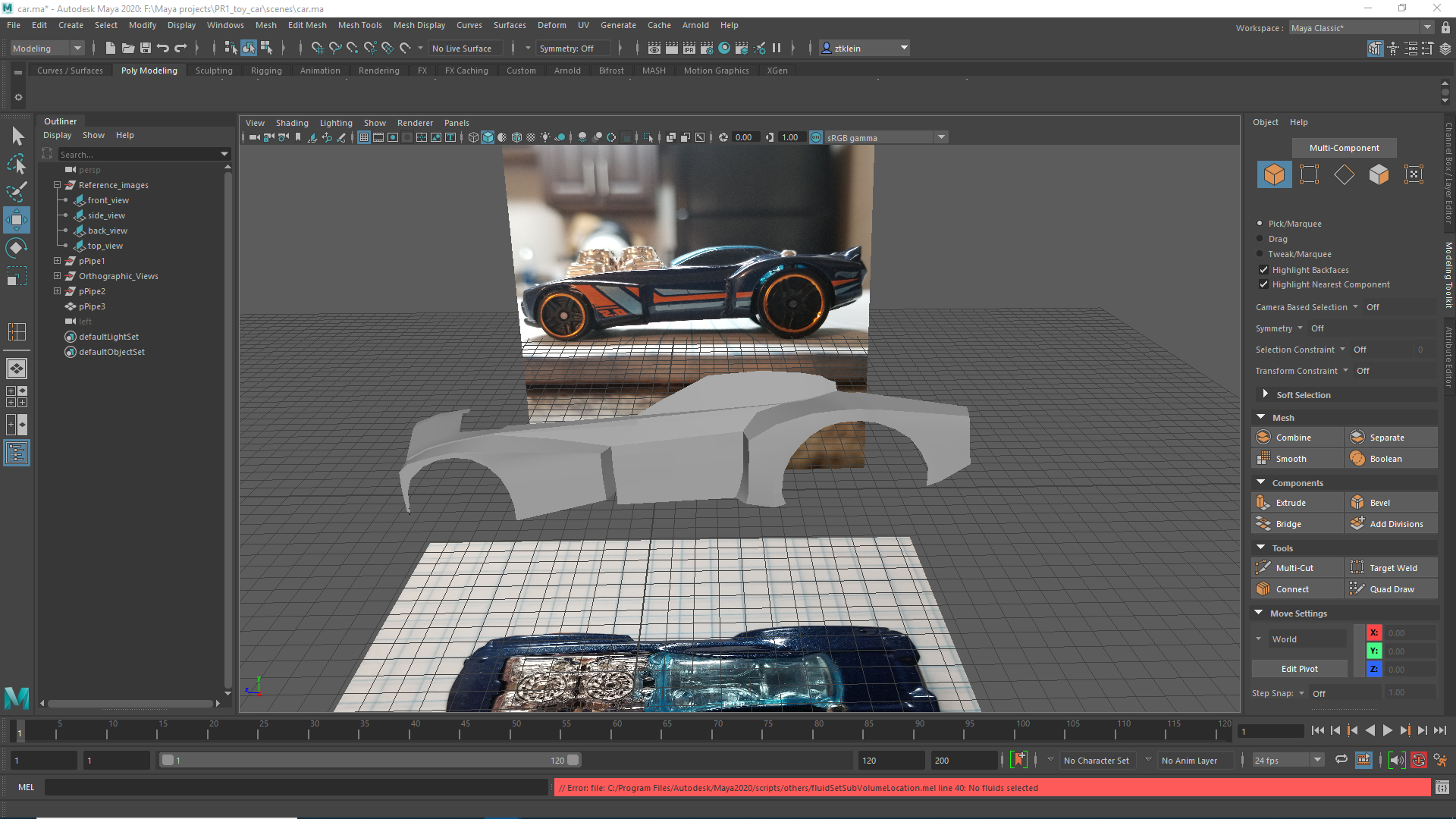This screenshot has height=819, width=1456.
Task: Uncheck Highlight Backfaces checkbox
Action: 1263,270
